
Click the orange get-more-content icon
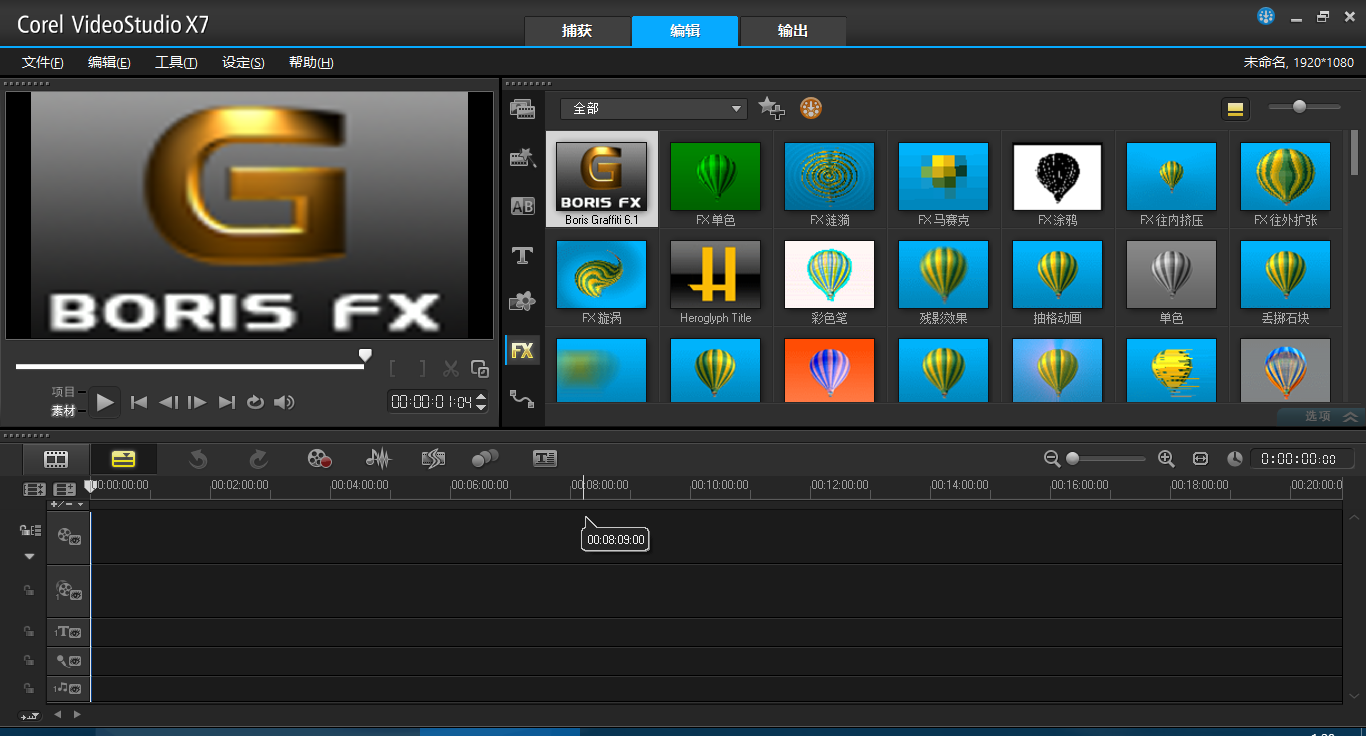point(811,108)
